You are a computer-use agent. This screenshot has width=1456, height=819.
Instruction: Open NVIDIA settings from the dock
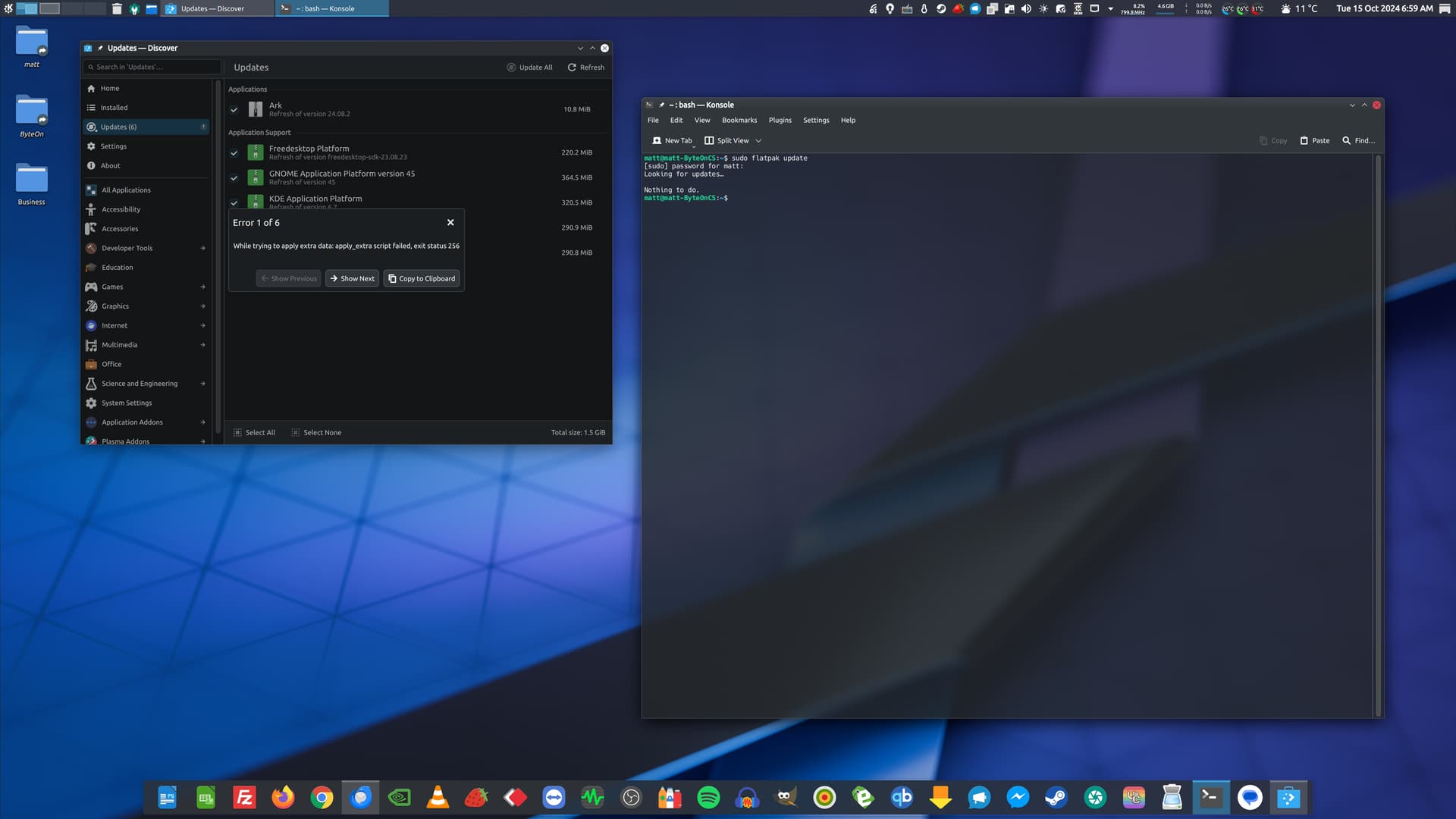pyautogui.click(x=399, y=798)
